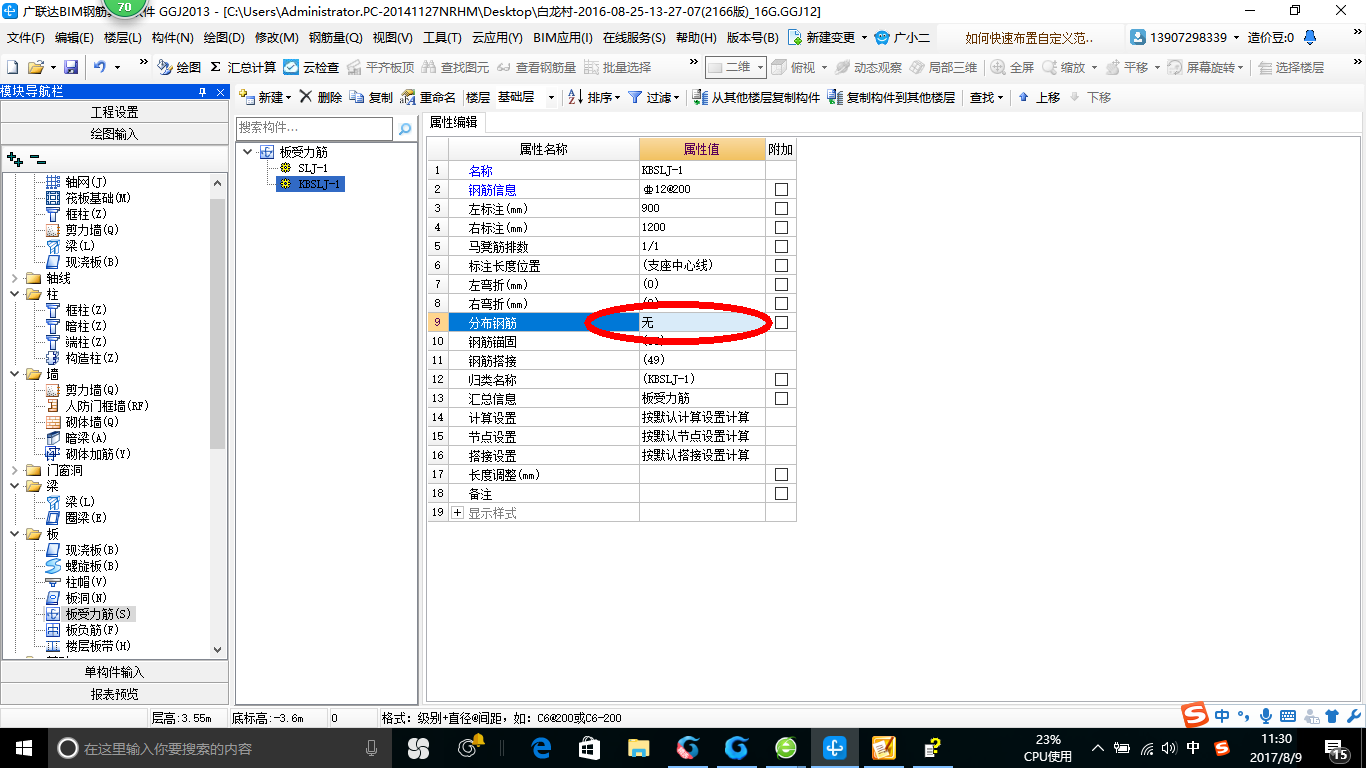Image resolution: width=1366 pixels, height=768 pixels.
Task: Click the new file icon
Action: coord(12,67)
